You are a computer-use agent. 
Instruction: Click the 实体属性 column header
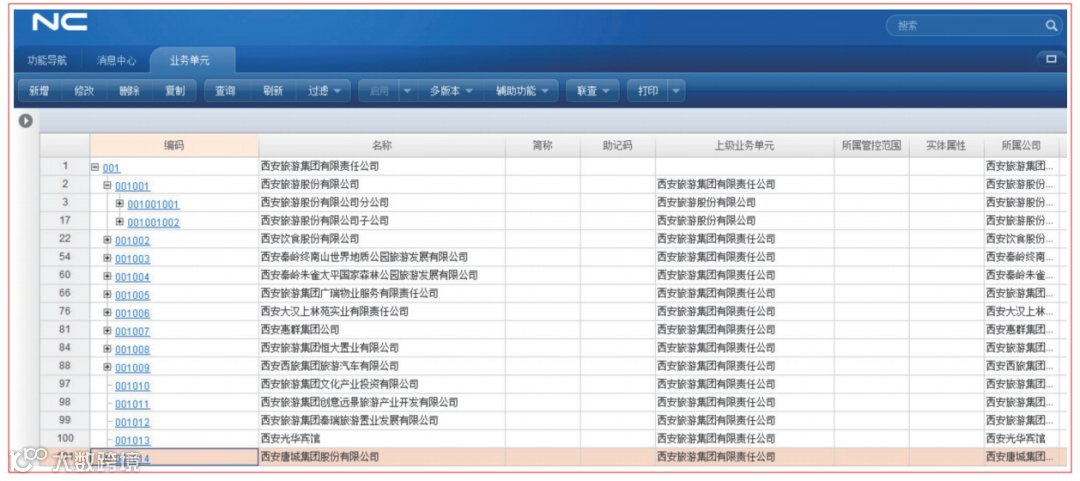[946, 146]
